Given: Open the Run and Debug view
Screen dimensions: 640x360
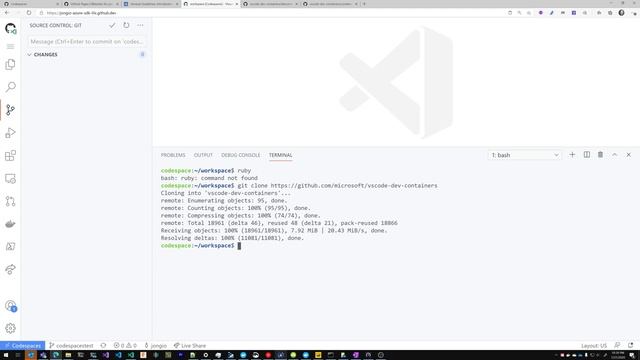Looking at the screenshot, I should tap(10, 133).
